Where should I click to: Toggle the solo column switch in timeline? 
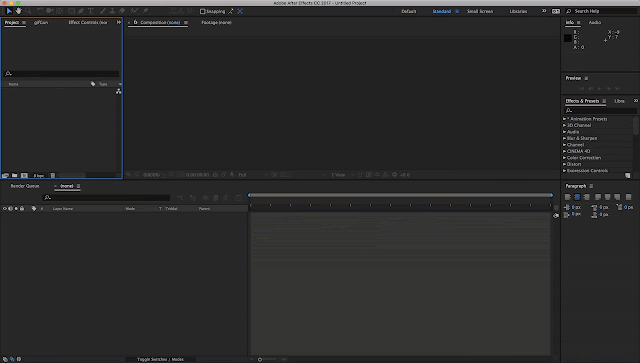[16, 208]
